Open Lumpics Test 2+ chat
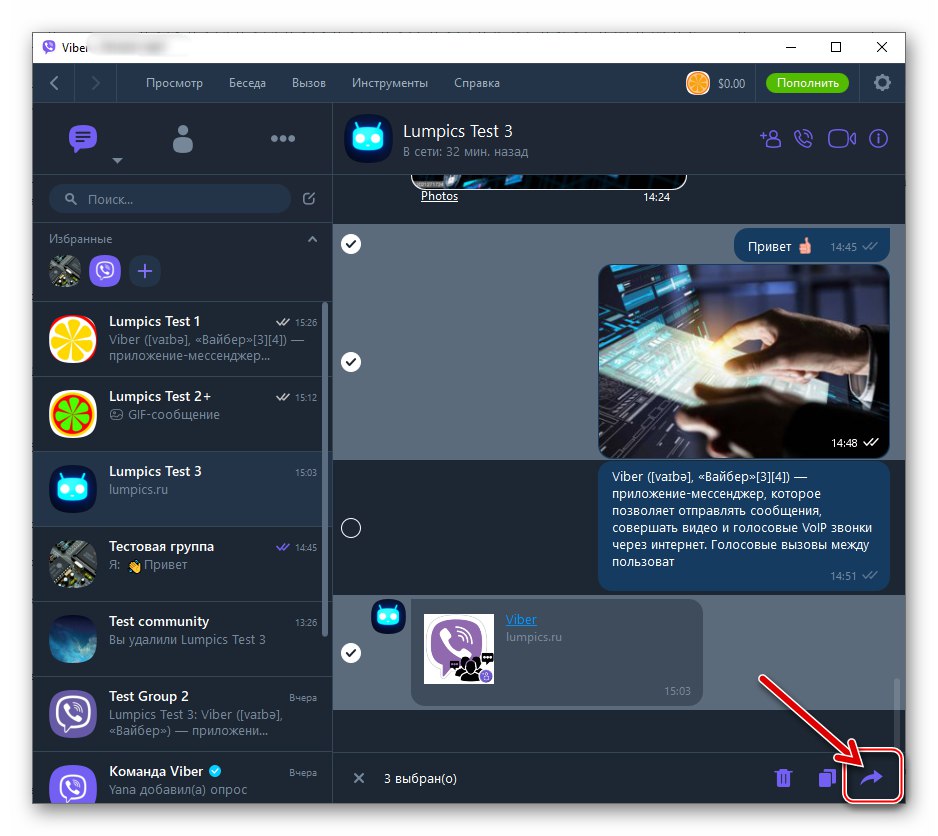The image size is (938, 836). click(x=182, y=414)
